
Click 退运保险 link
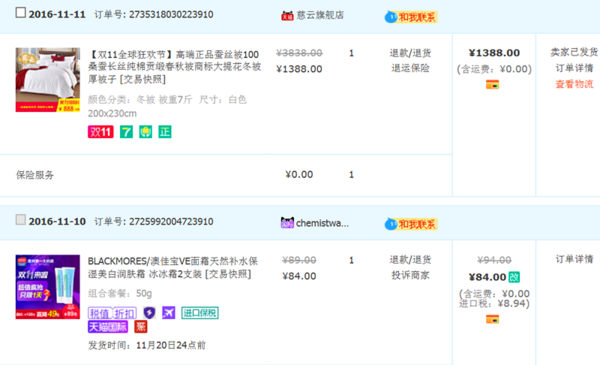pyautogui.click(x=410, y=68)
